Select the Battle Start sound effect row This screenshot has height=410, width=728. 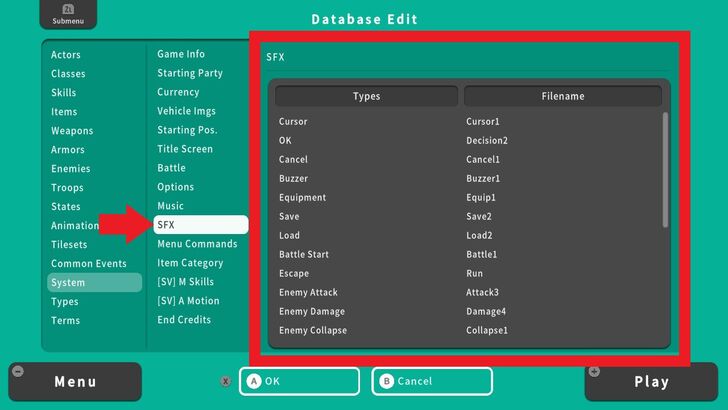pyautogui.click(x=304, y=254)
